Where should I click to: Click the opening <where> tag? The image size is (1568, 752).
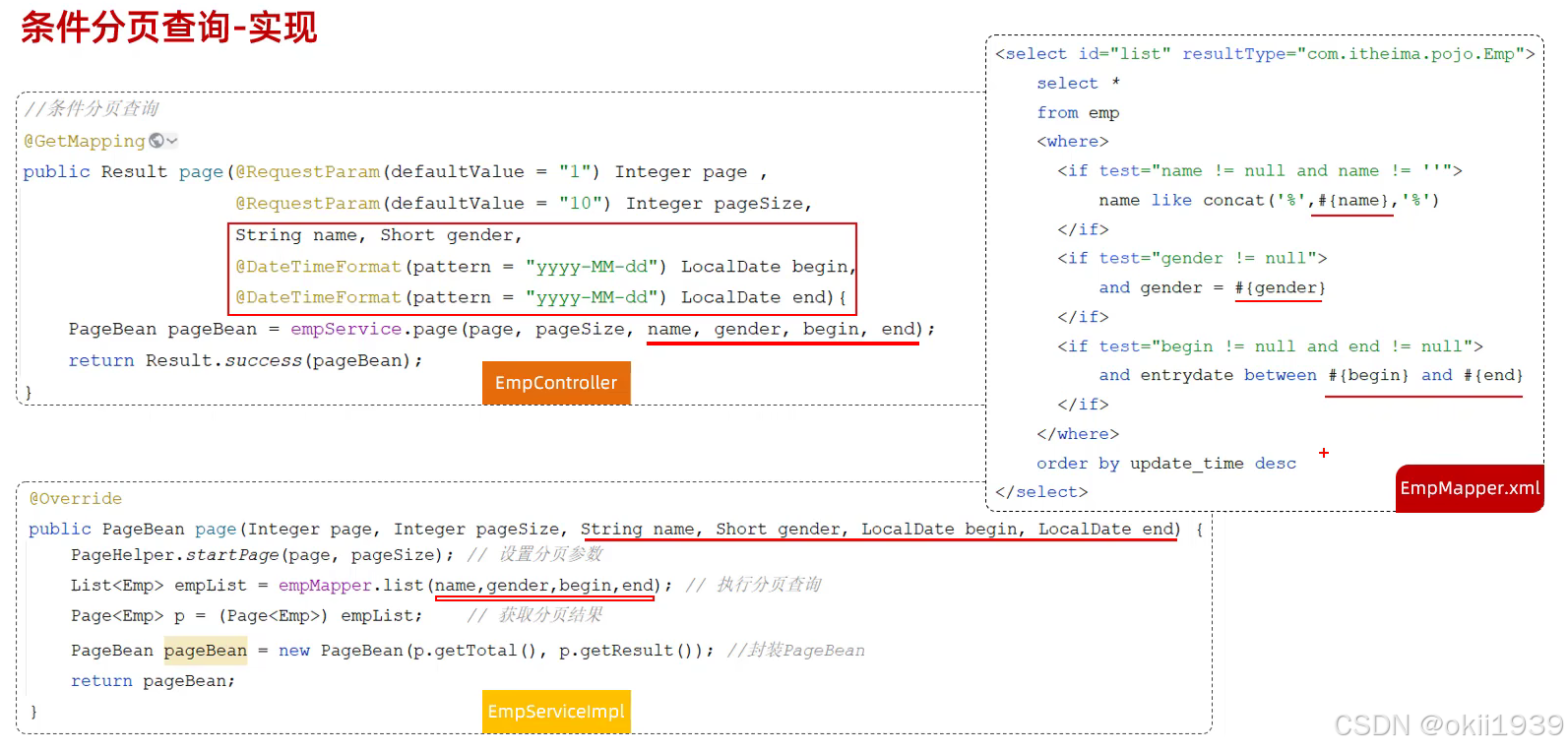pos(1073,142)
